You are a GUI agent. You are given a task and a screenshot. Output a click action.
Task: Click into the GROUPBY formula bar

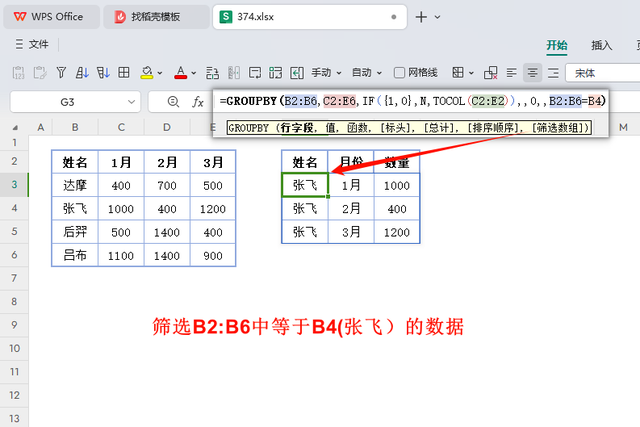click(412, 101)
